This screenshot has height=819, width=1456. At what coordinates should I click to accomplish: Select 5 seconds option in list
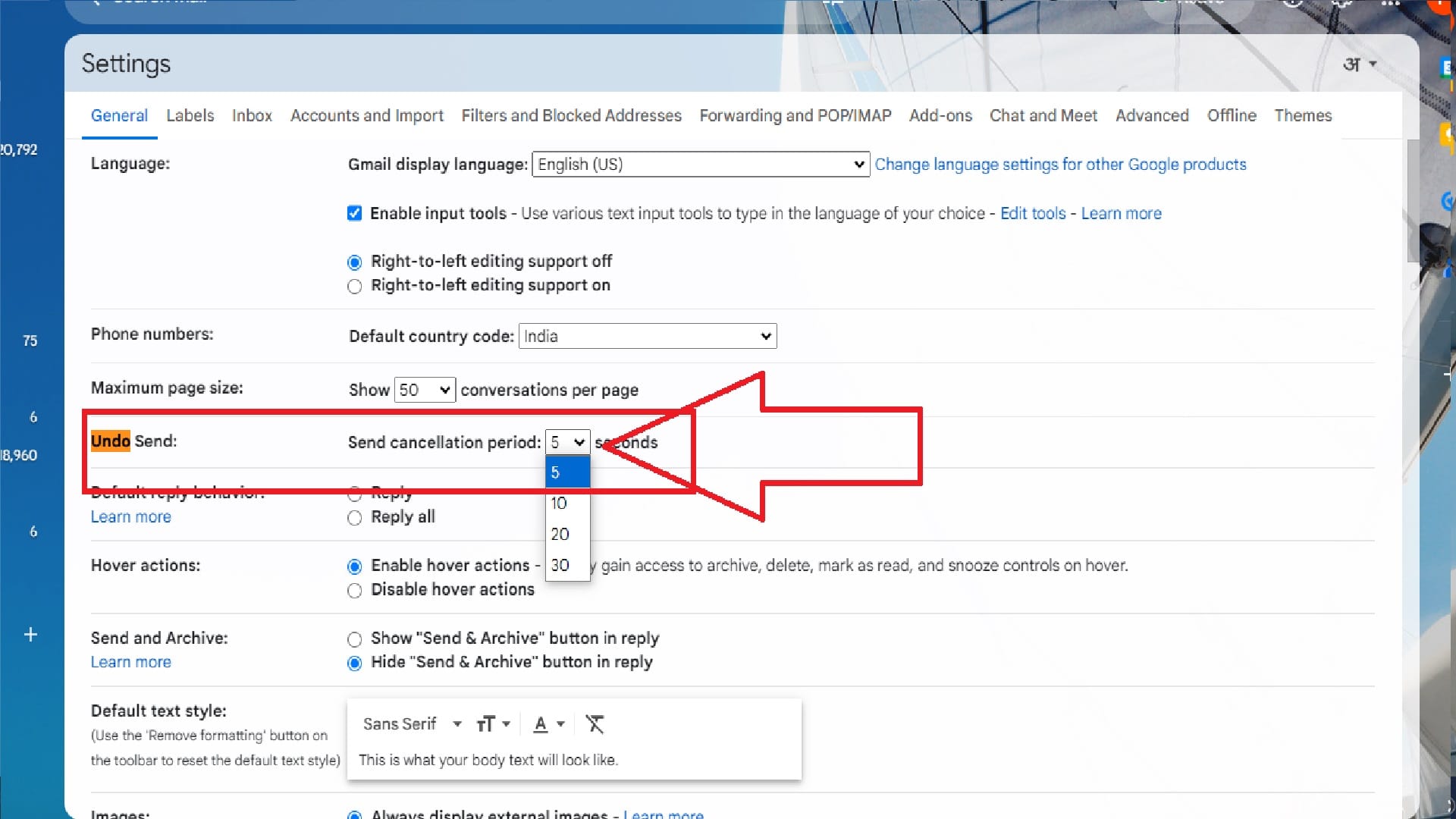click(x=568, y=472)
